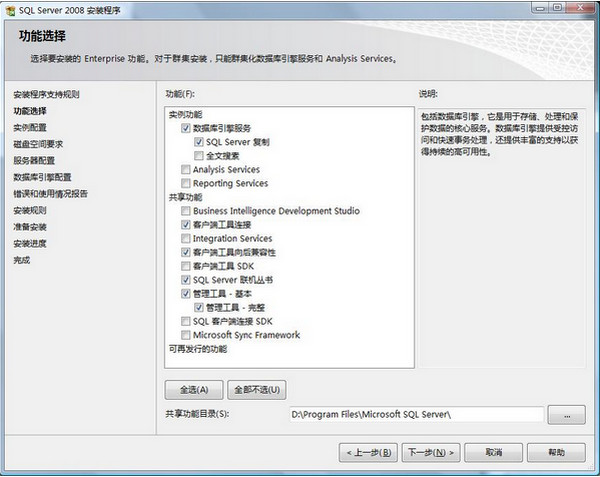
Task: Select 错误和使用情况报告 step in sidebar
Action: (x=50, y=194)
